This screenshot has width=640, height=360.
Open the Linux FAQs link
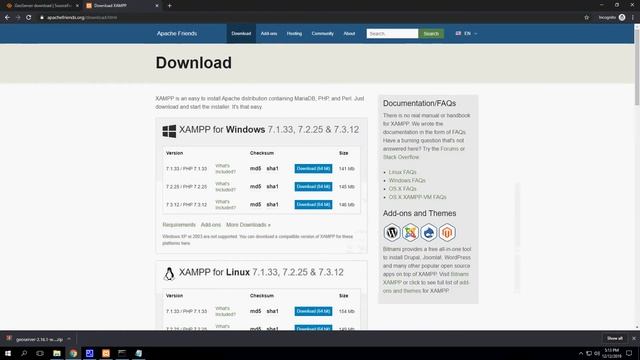(402, 172)
